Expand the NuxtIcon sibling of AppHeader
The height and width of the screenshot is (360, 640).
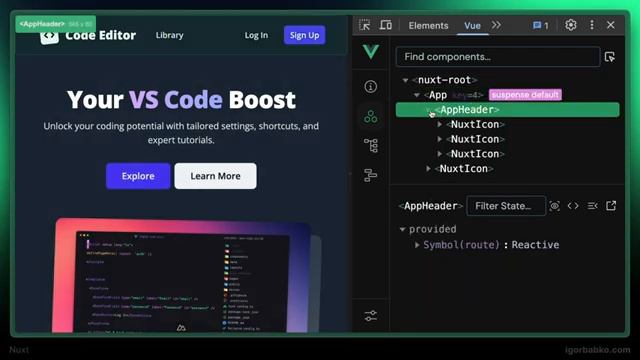428,169
